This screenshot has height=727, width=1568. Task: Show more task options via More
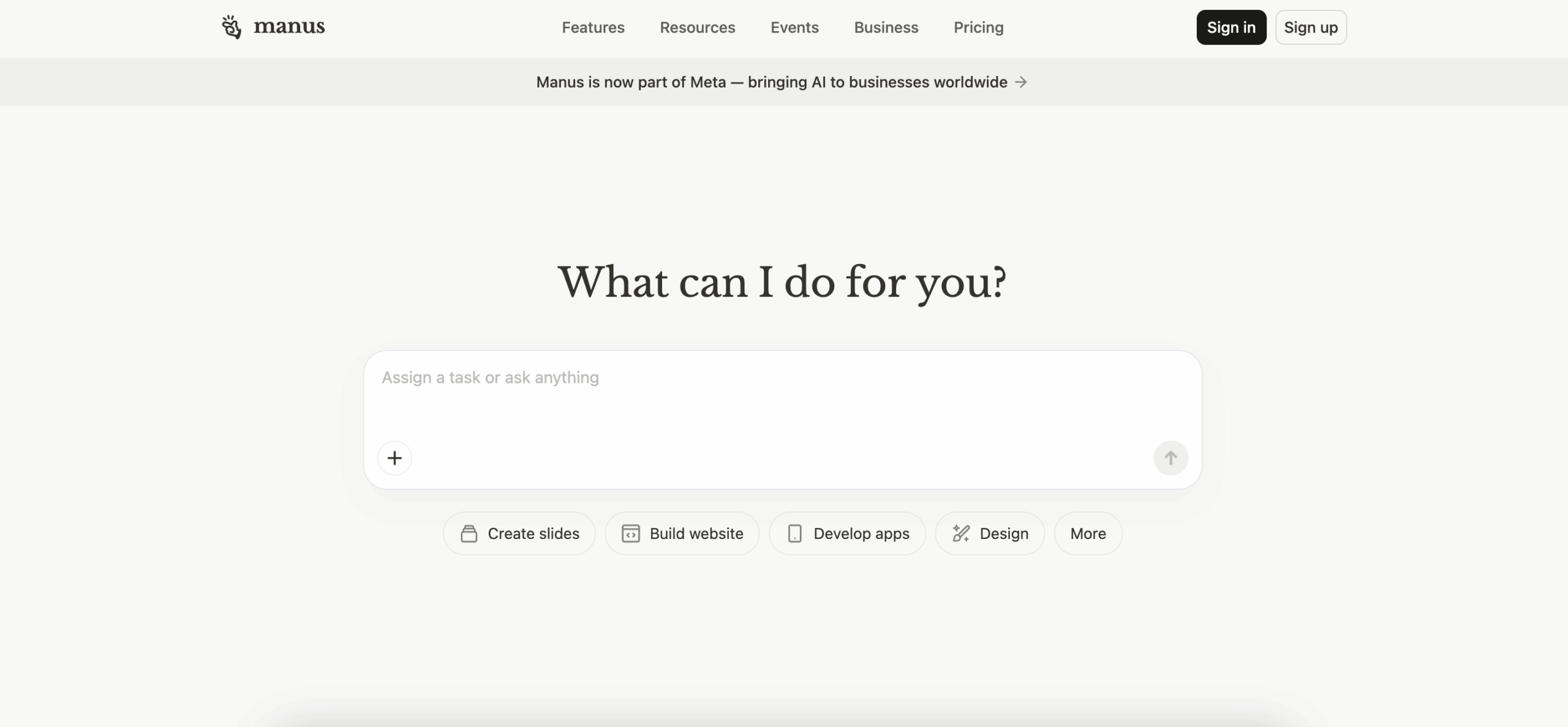click(x=1088, y=534)
